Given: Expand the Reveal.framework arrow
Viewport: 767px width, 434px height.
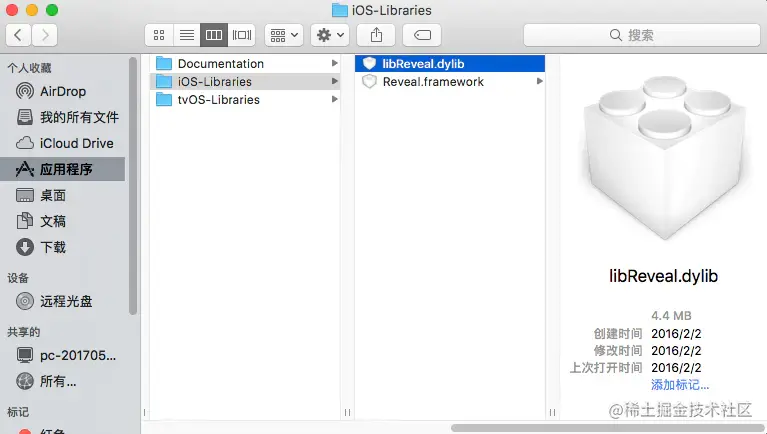Looking at the screenshot, I should 540,81.
